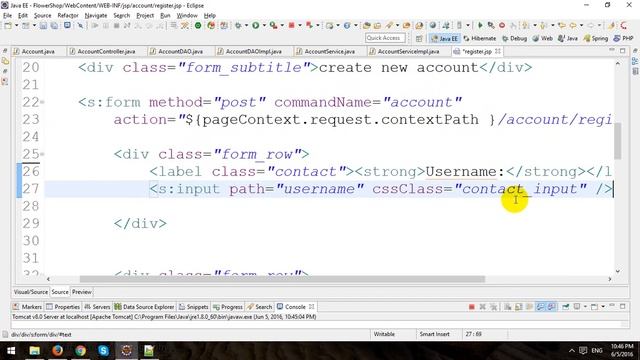Click the Open Perspective icon beside Quick Access

(x=419, y=38)
